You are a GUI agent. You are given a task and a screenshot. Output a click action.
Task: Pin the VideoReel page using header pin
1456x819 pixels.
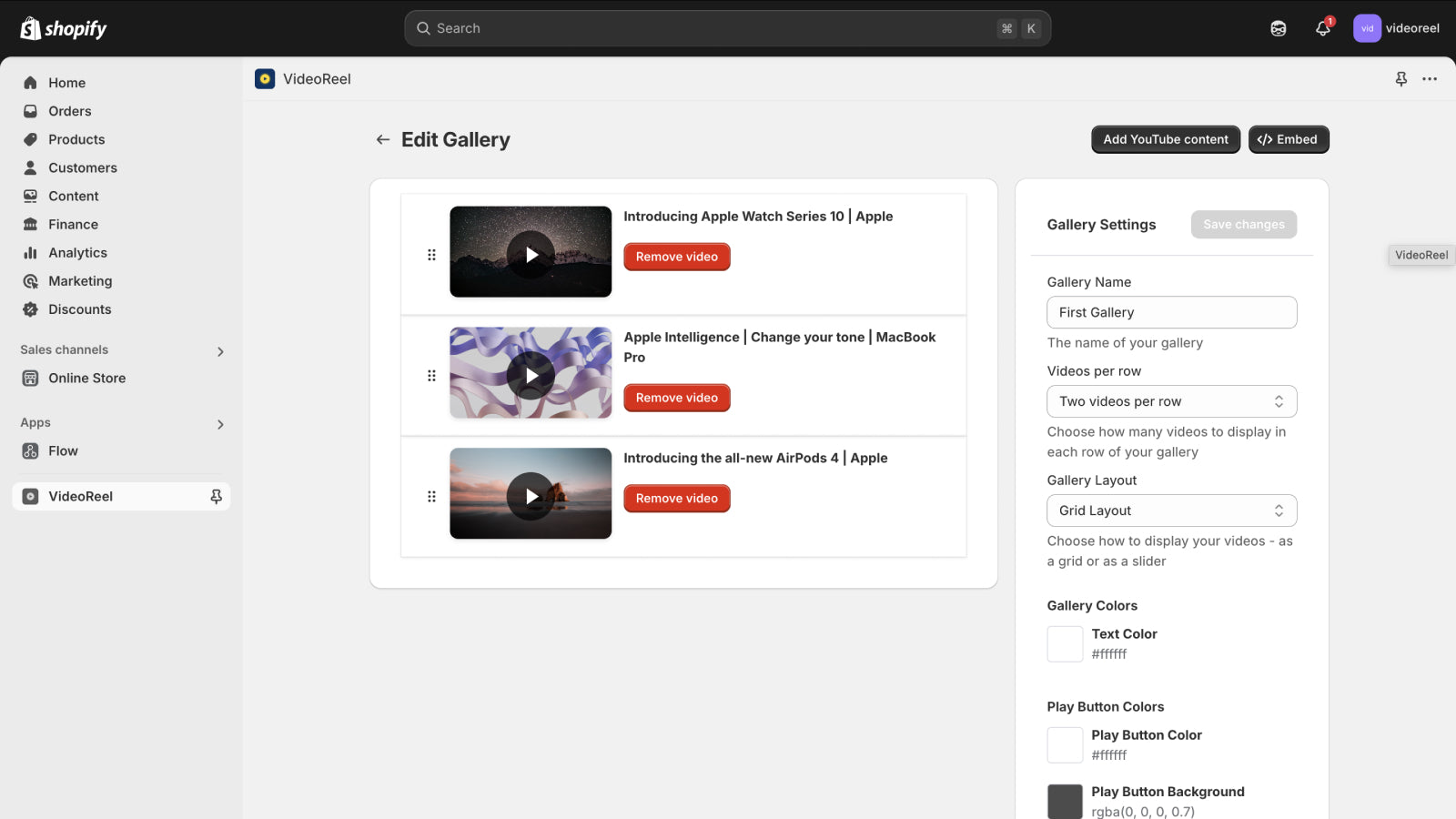tap(1400, 79)
